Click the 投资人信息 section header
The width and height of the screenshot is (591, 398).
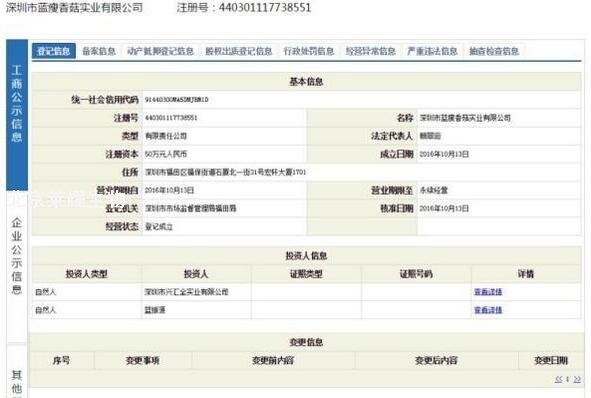tap(306, 256)
